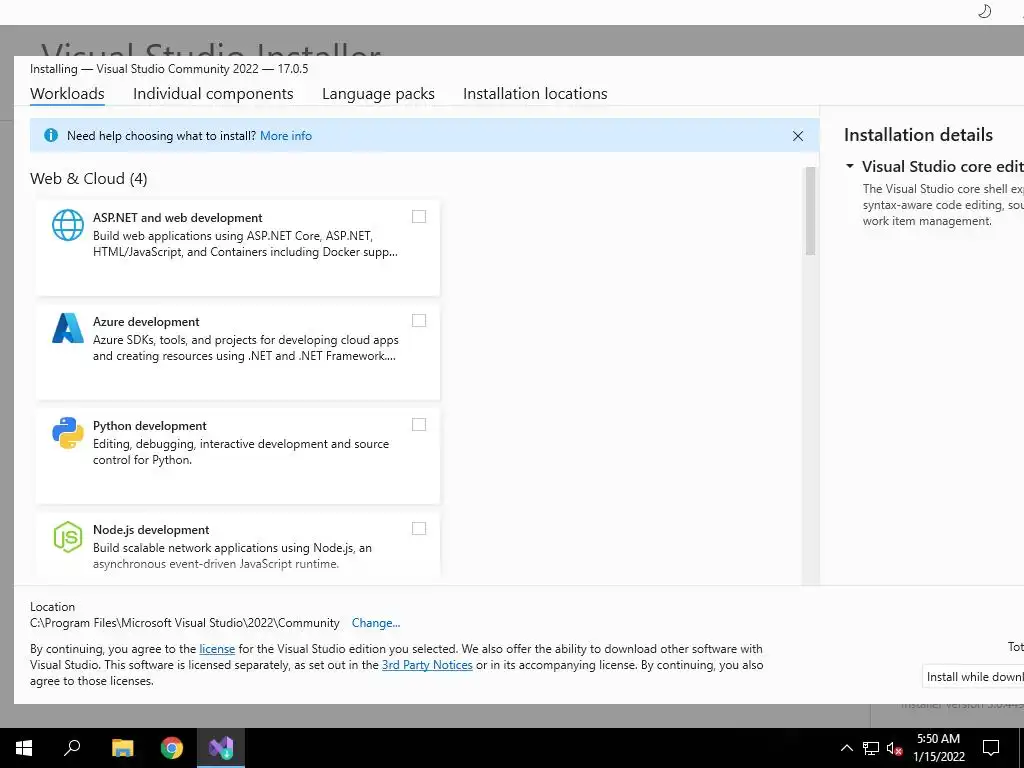The image size is (1024, 768).
Task: Click Visual Studio Installer taskbar icon
Action: (221, 747)
